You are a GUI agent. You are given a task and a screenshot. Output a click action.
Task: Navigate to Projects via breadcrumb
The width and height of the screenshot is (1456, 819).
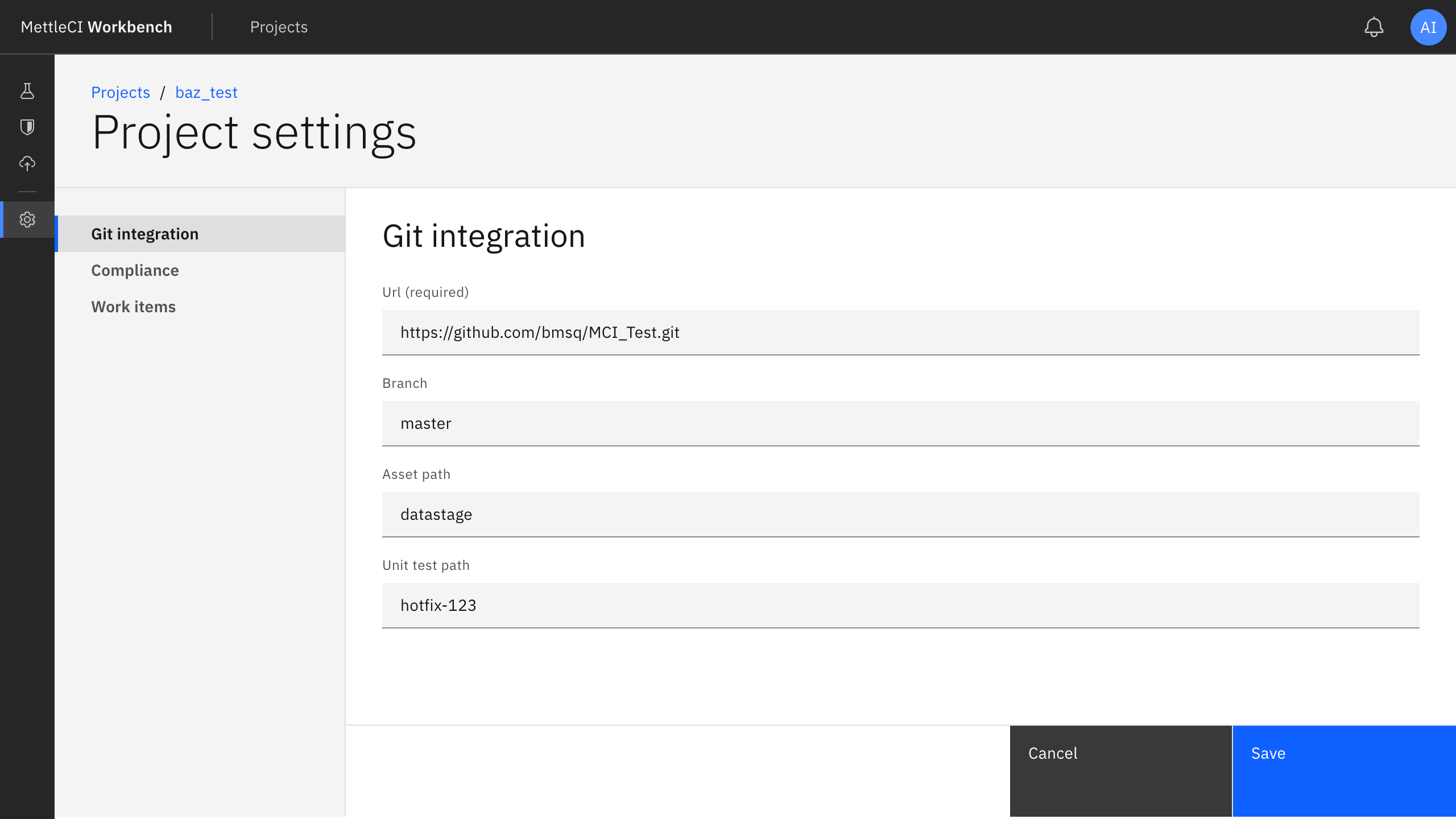(121, 92)
